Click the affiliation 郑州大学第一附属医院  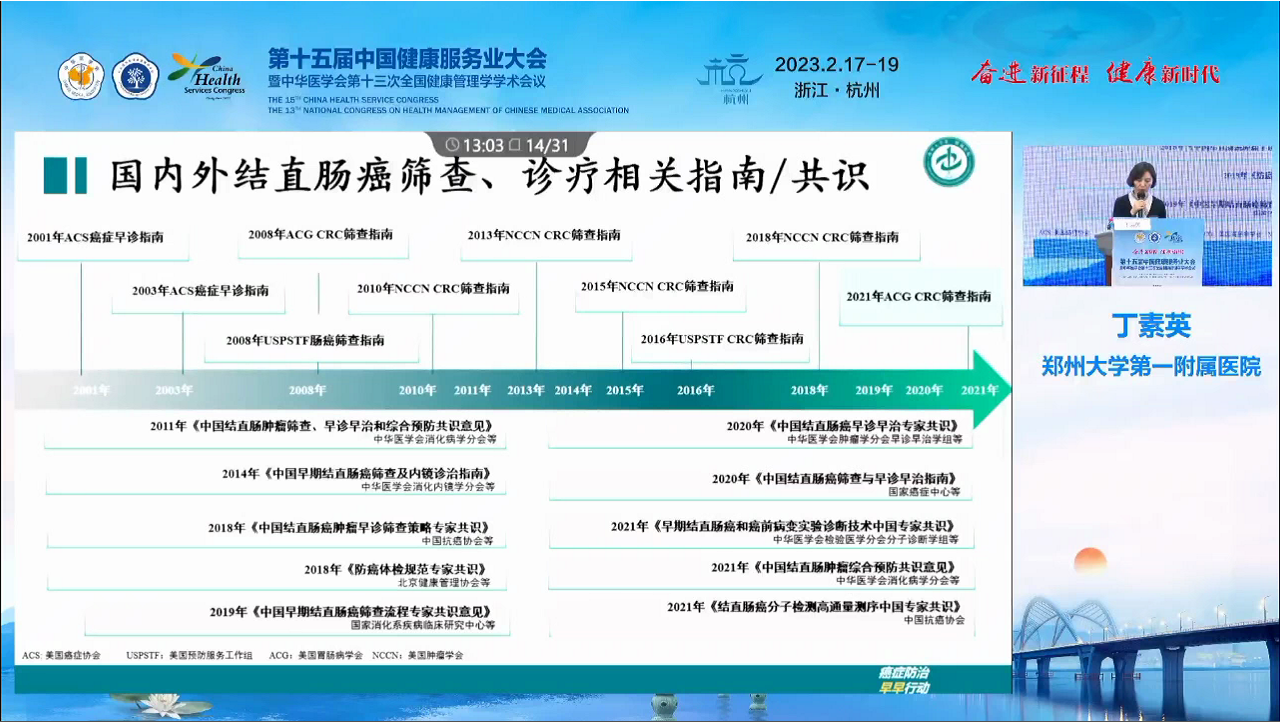[1151, 366]
